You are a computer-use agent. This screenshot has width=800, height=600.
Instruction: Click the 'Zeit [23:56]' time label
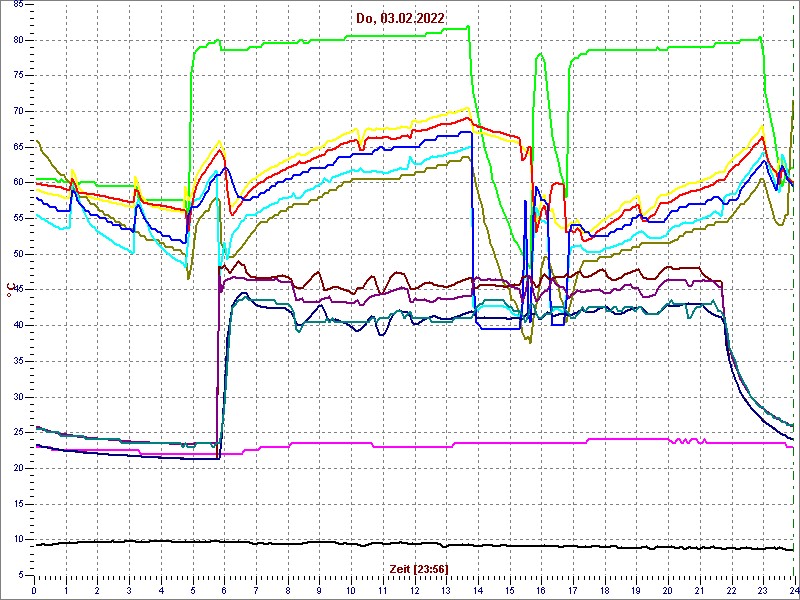tap(419, 568)
